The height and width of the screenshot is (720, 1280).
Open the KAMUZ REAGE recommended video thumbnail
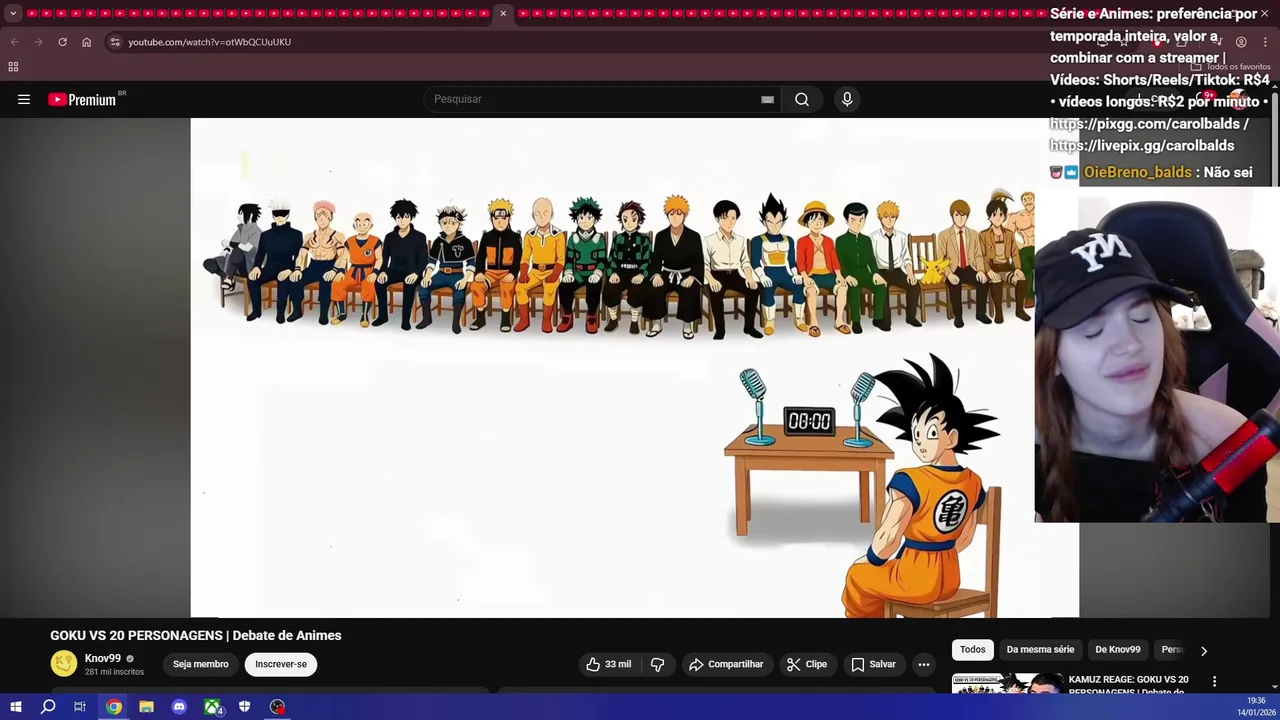click(x=1007, y=683)
